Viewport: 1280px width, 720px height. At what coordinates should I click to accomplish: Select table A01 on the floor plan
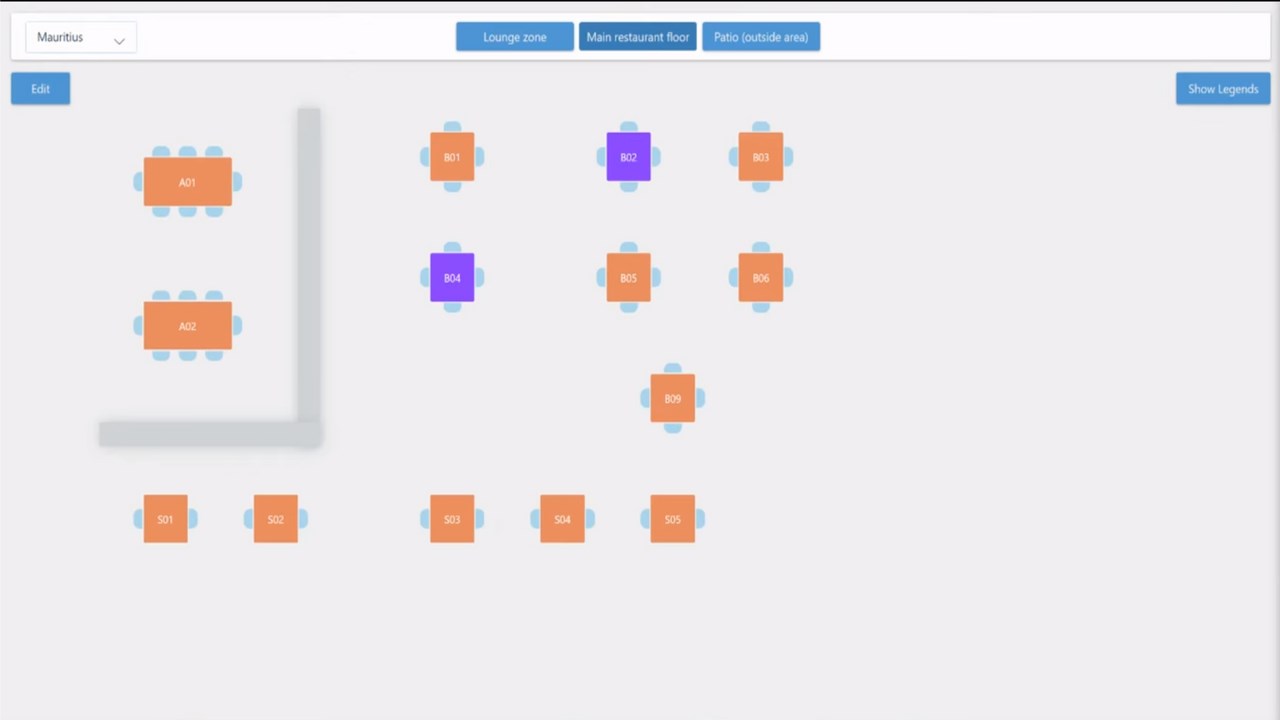[188, 182]
